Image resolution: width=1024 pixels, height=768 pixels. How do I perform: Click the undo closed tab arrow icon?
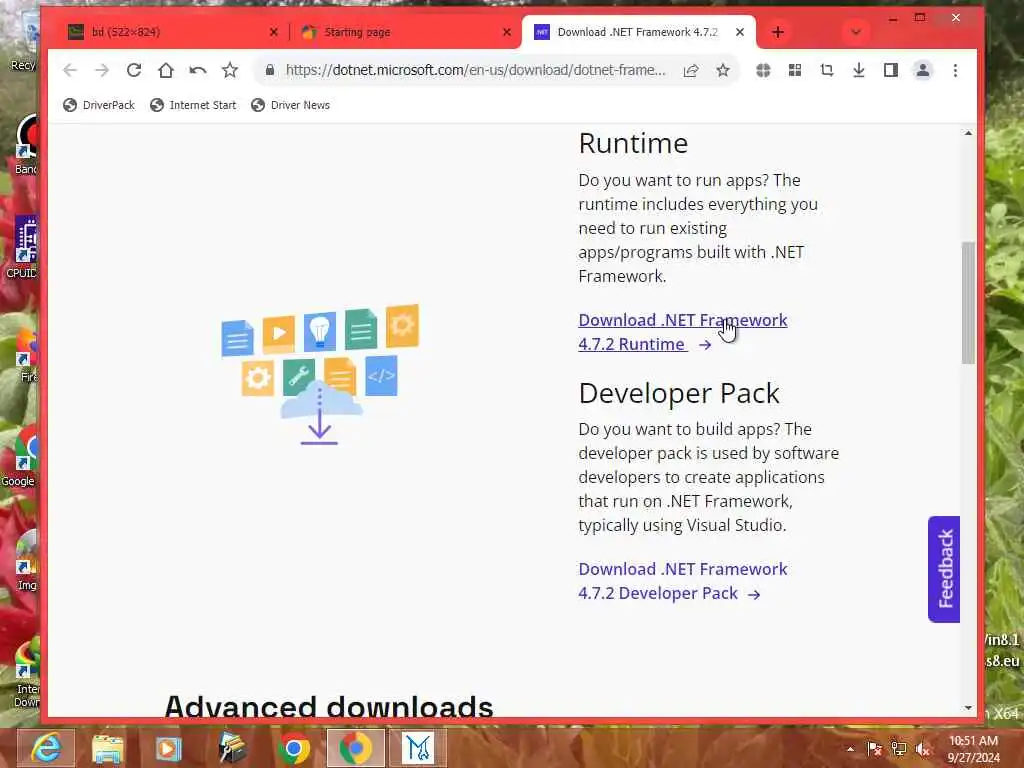(198, 70)
